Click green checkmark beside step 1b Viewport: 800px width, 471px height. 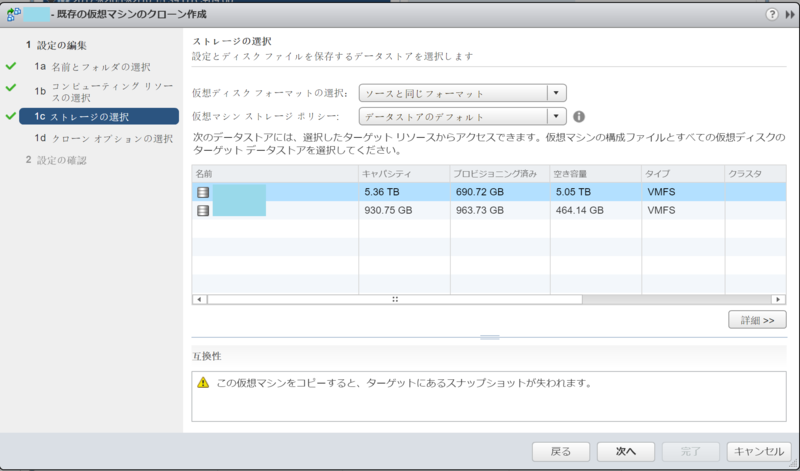point(11,87)
